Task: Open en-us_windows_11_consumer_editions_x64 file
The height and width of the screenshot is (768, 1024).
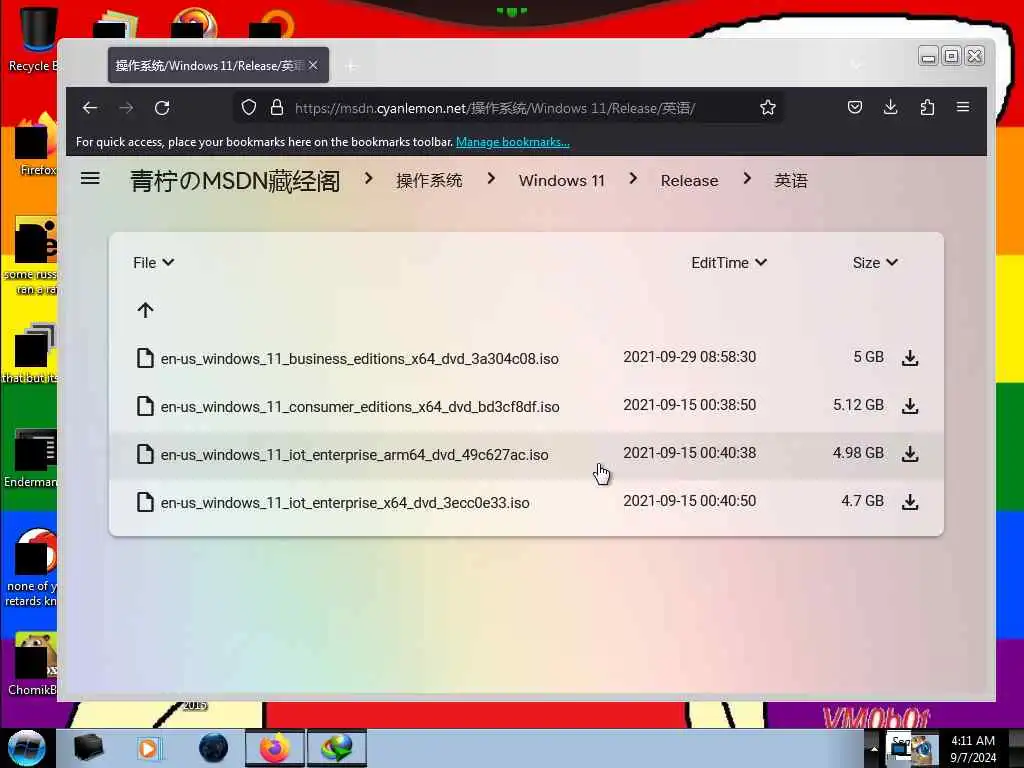Action: pyautogui.click(x=360, y=407)
